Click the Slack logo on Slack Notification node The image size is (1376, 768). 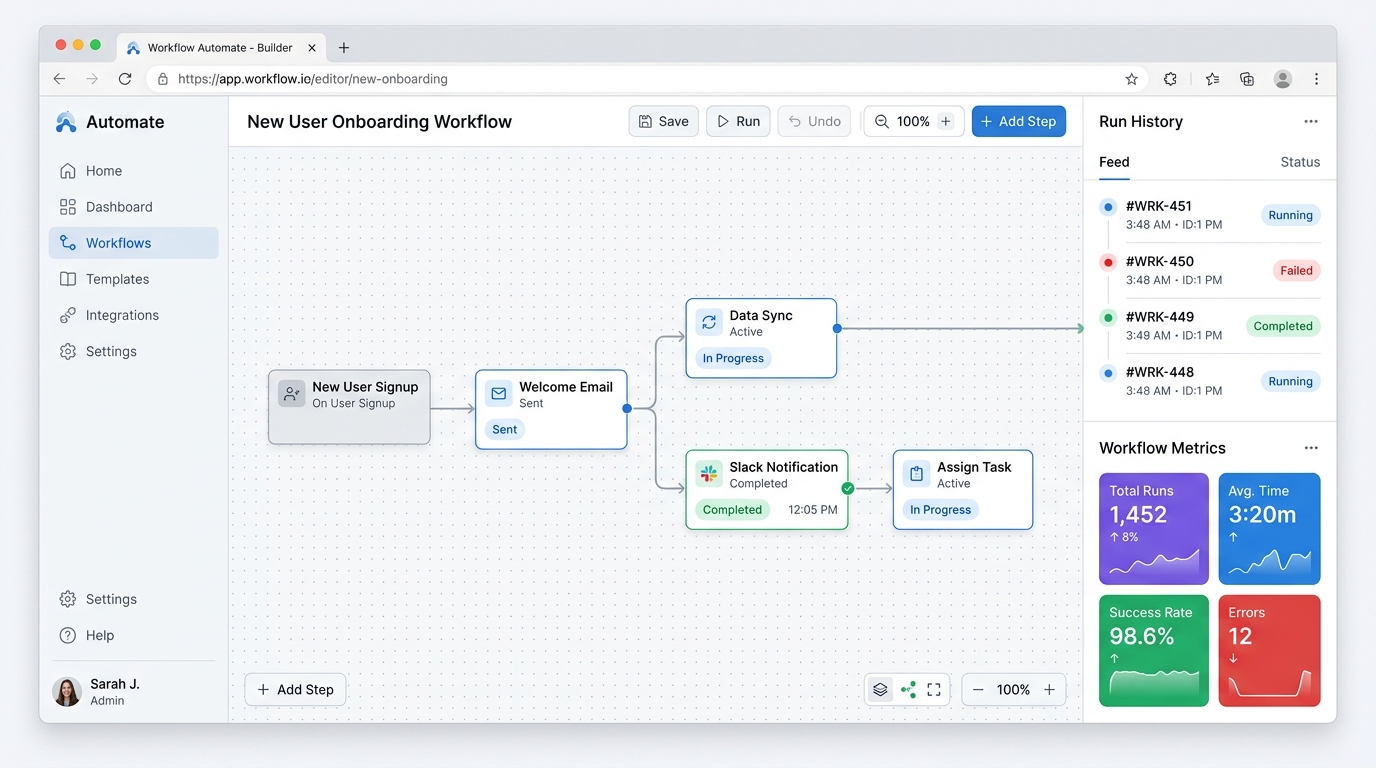click(709, 474)
